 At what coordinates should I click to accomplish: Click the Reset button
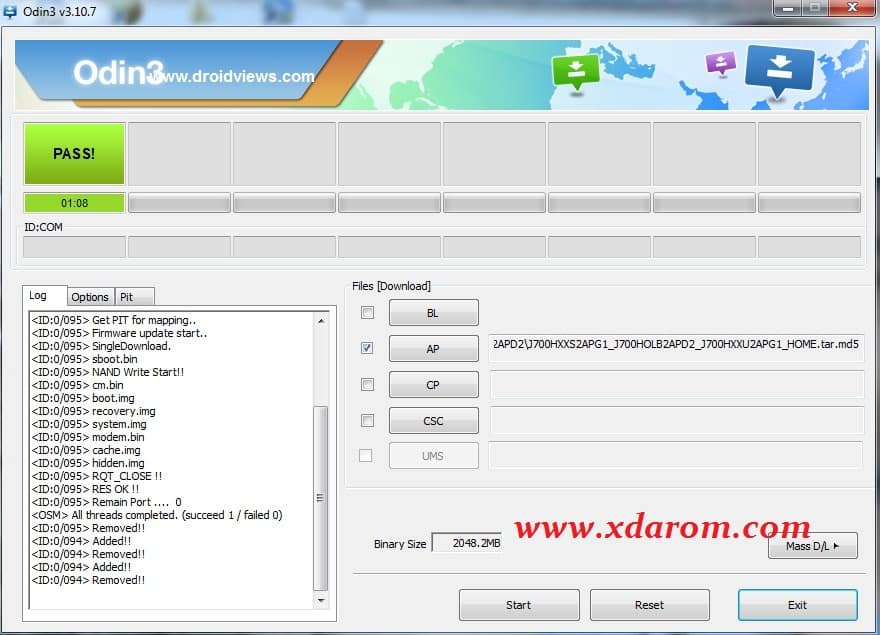(x=649, y=605)
